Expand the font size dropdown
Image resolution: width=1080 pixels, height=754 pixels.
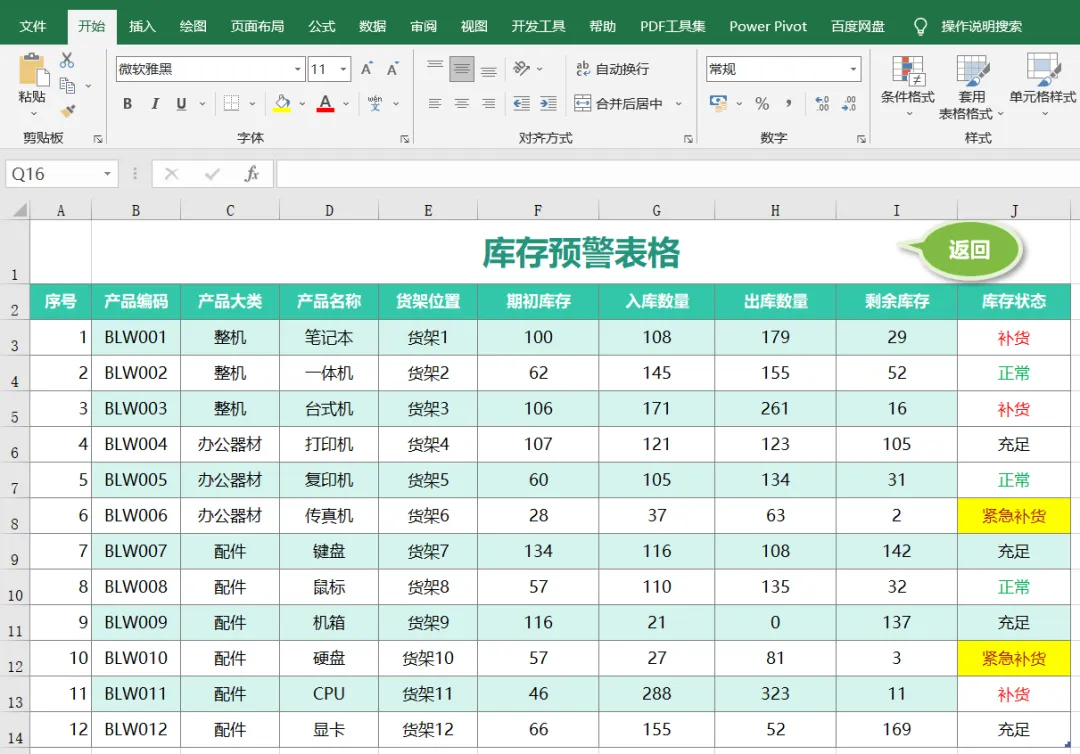pyautogui.click(x=343, y=69)
